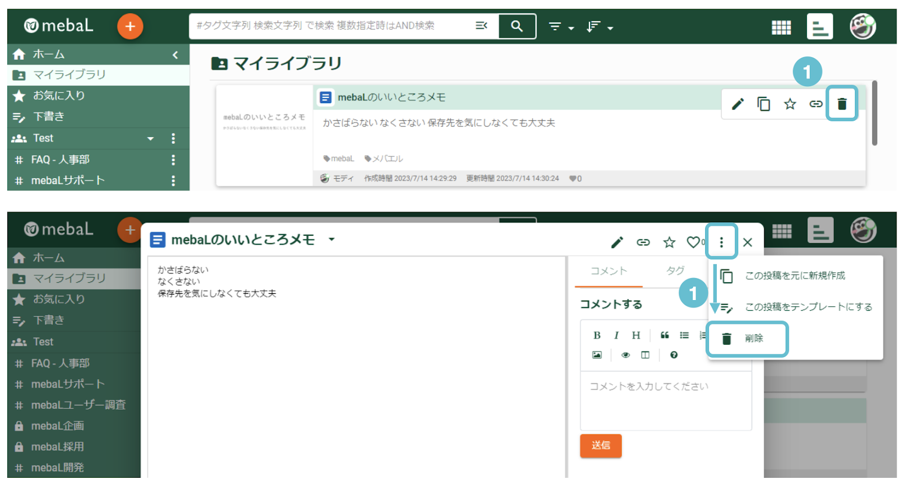Open the filter dropdown beside the search button
The width and height of the screenshot is (901, 484).
[x=561, y=27]
